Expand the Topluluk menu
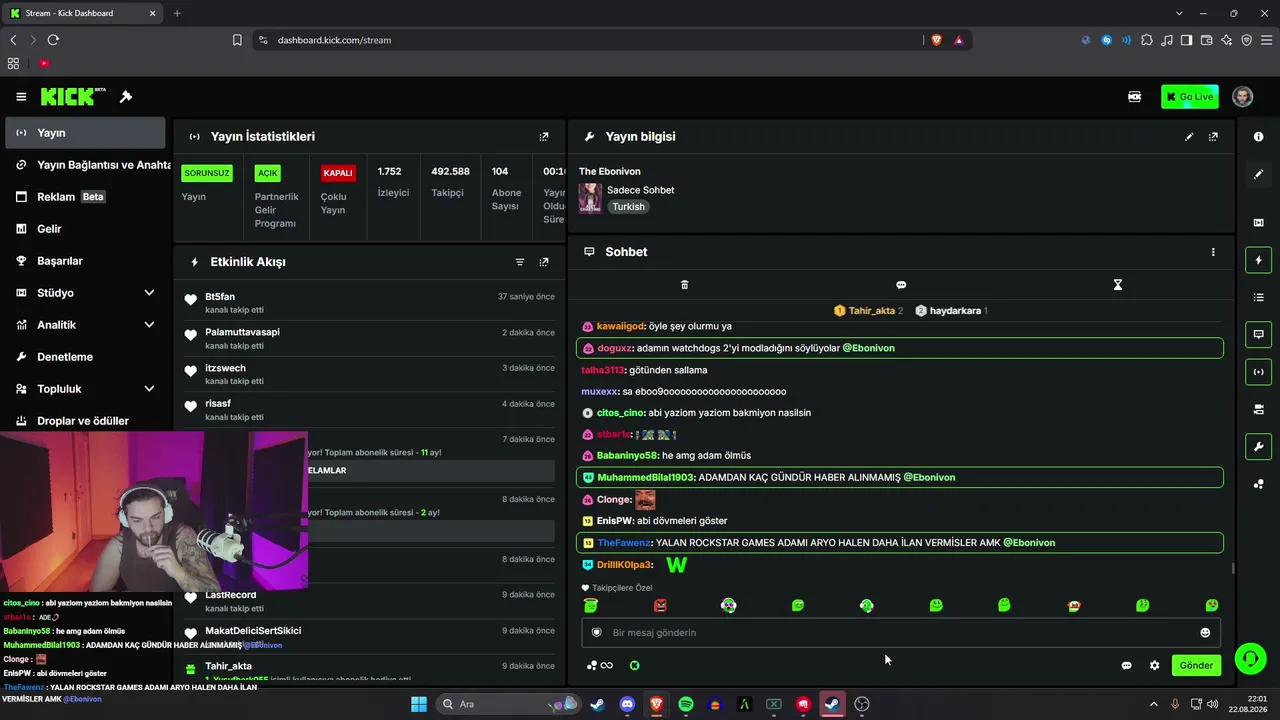1280x720 pixels. (84, 389)
